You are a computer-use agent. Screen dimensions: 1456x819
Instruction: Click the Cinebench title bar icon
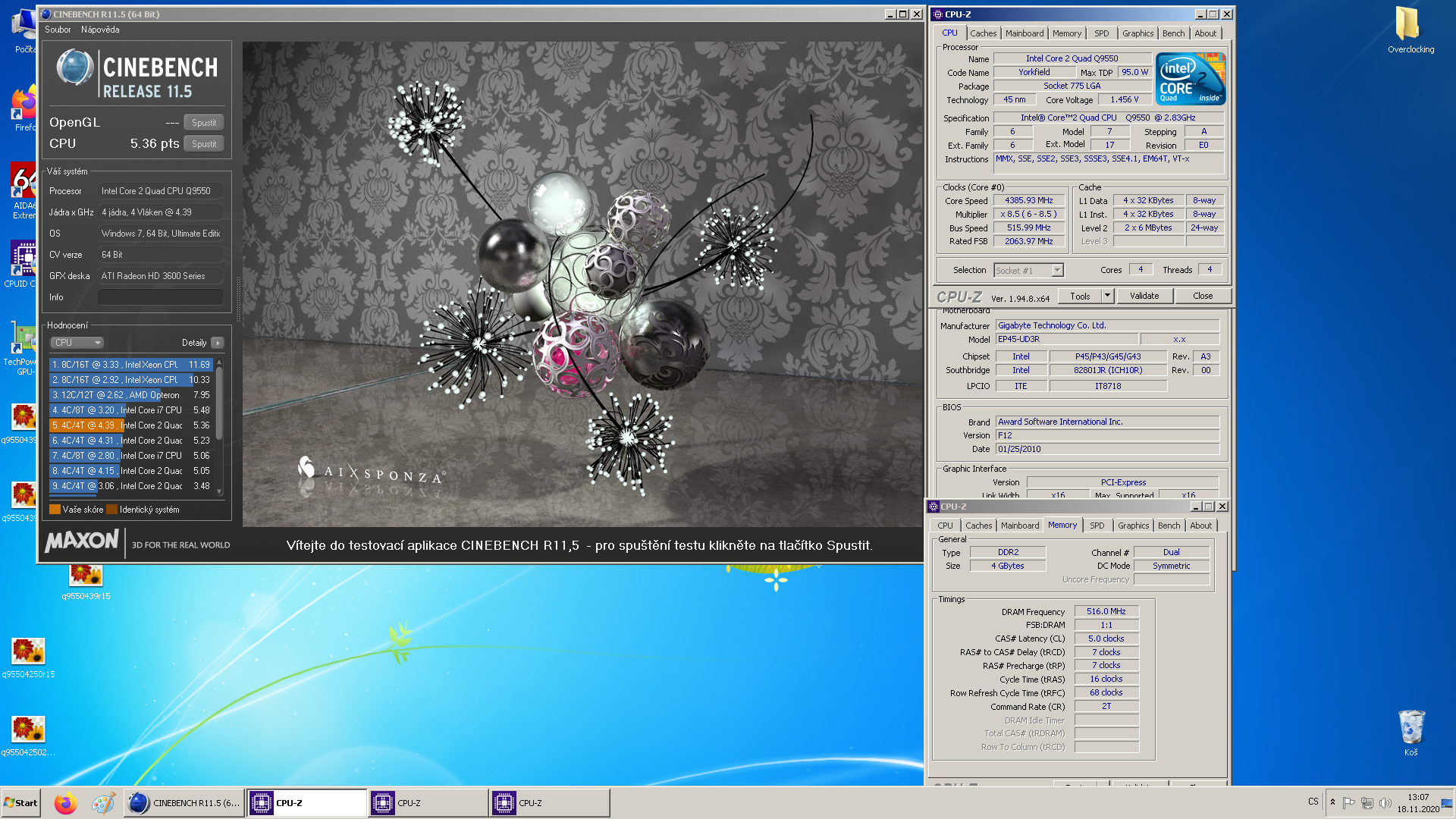click(45, 14)
